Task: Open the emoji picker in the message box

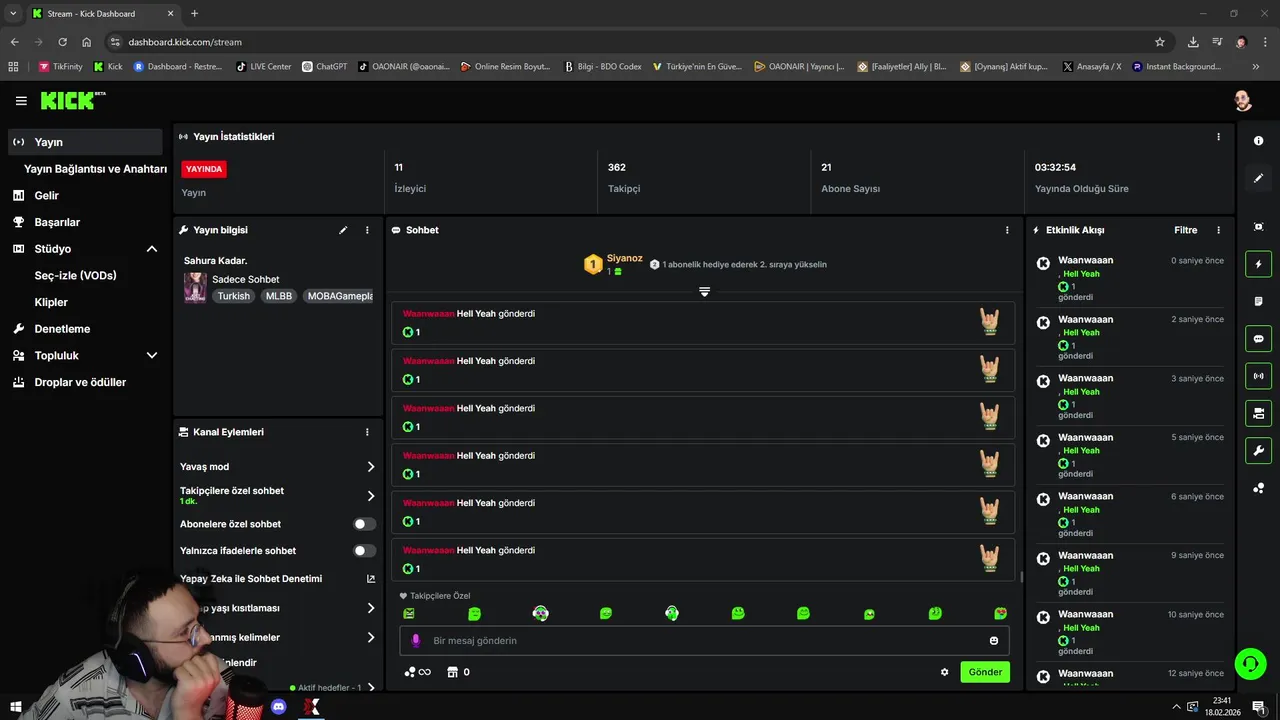Action: (994, 641)
